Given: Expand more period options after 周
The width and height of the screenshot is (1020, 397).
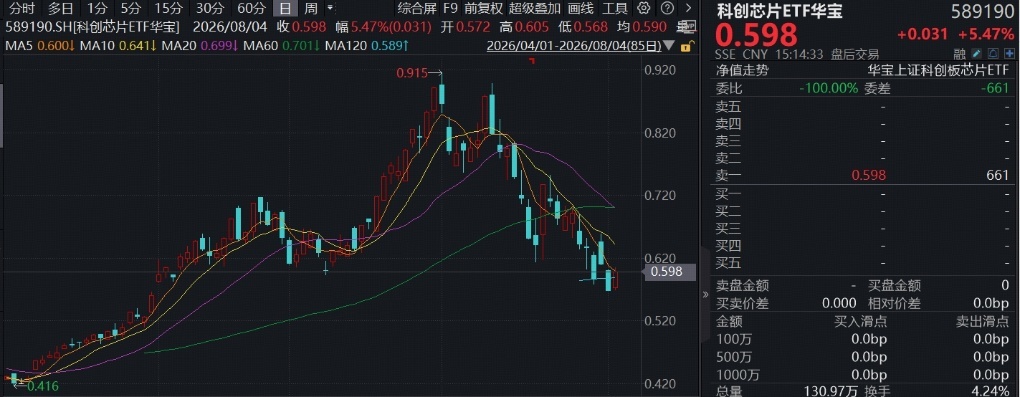Looking at the screenshot, I should (330, 8).
